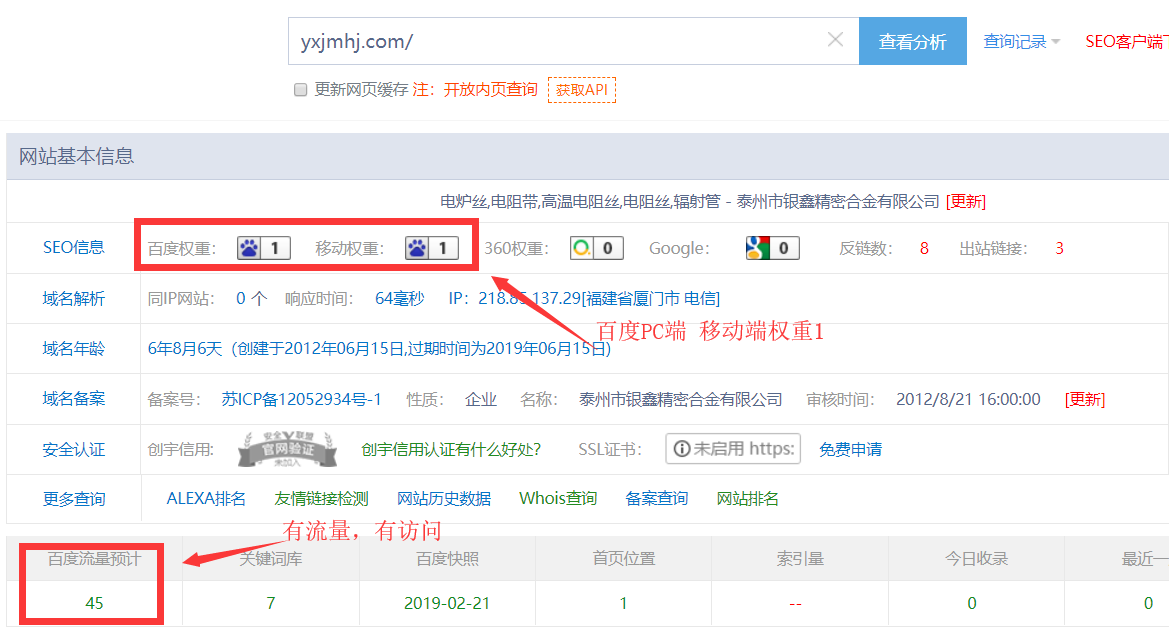The height and width of the screenshot is (638, 1169).
Task: Open the 查询记录 dropdown
Action: coord(1021,42)
